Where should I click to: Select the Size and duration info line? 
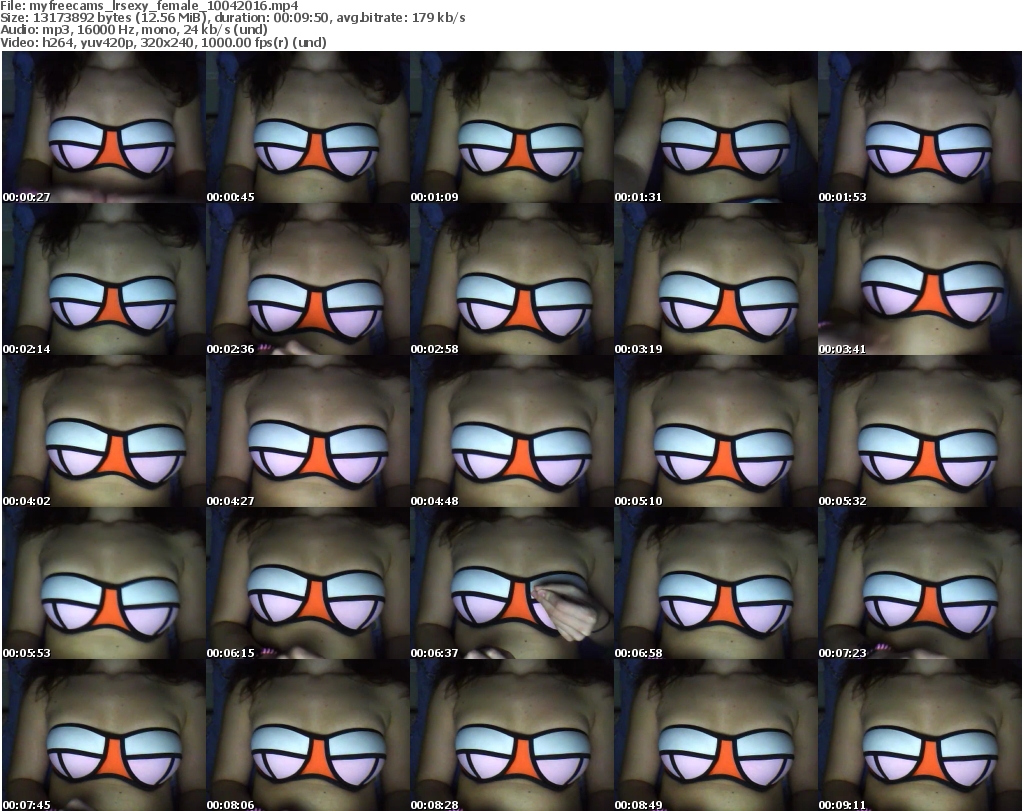pos(232,18)
